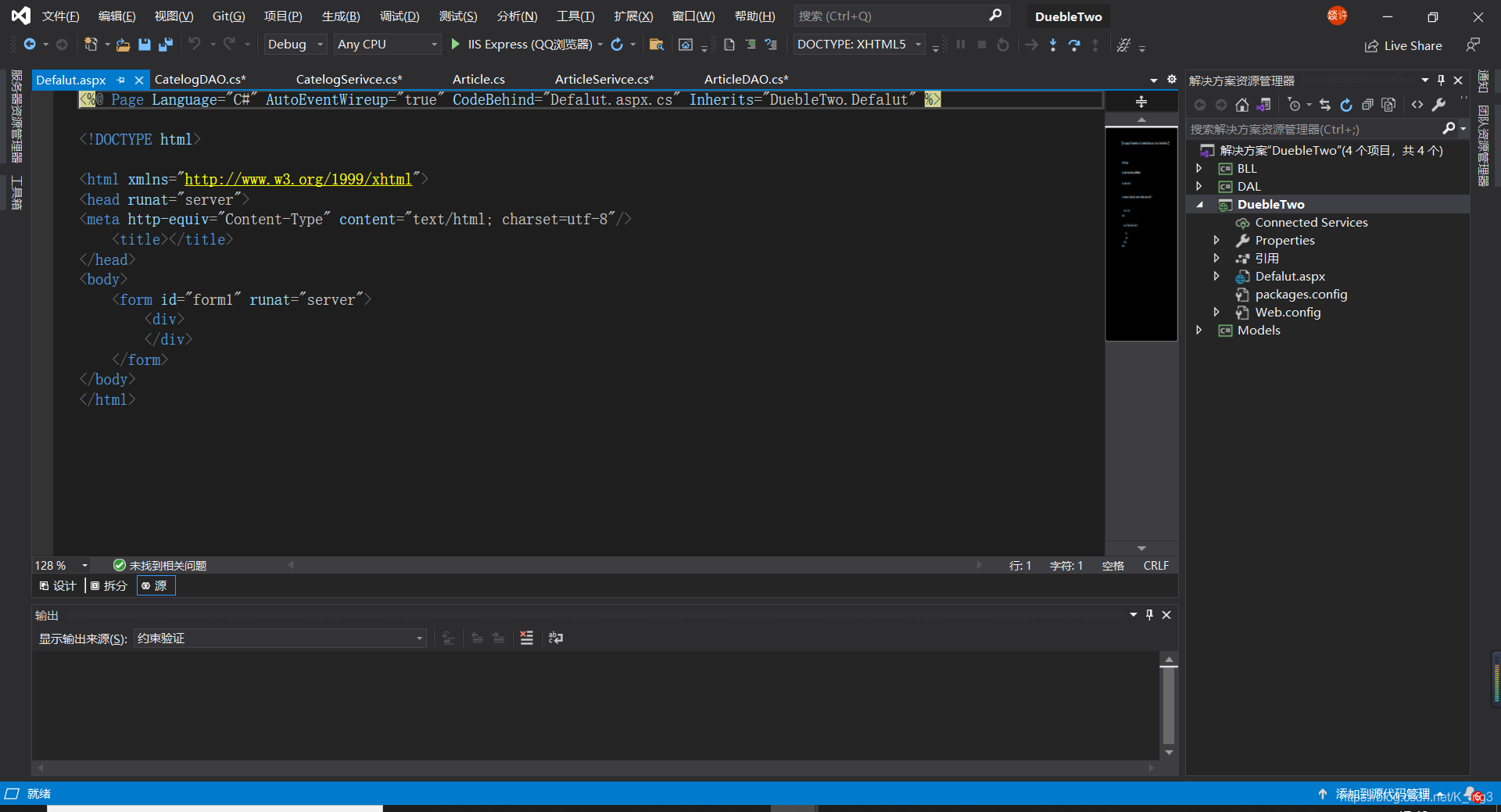Click the editor split handle icon

coord(1141,102)
